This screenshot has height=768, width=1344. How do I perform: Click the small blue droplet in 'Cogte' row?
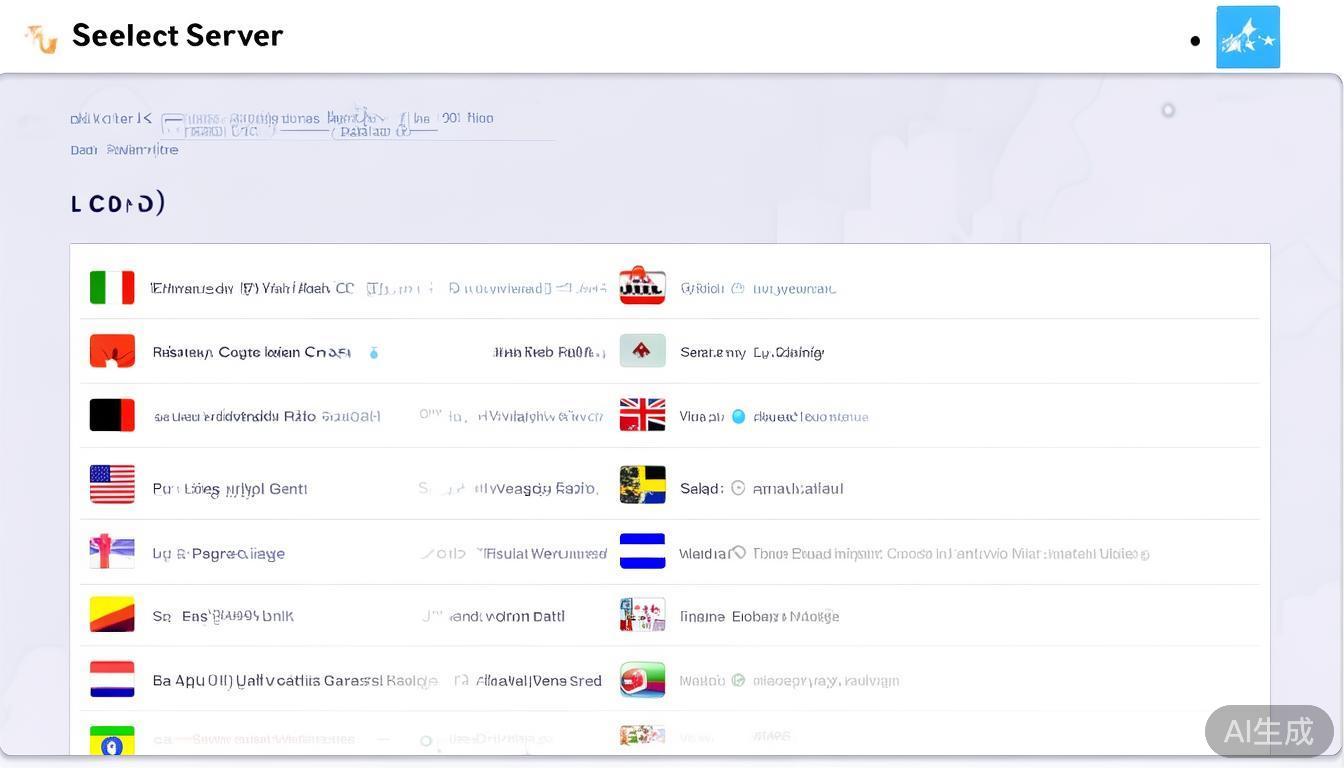point(374,352)
